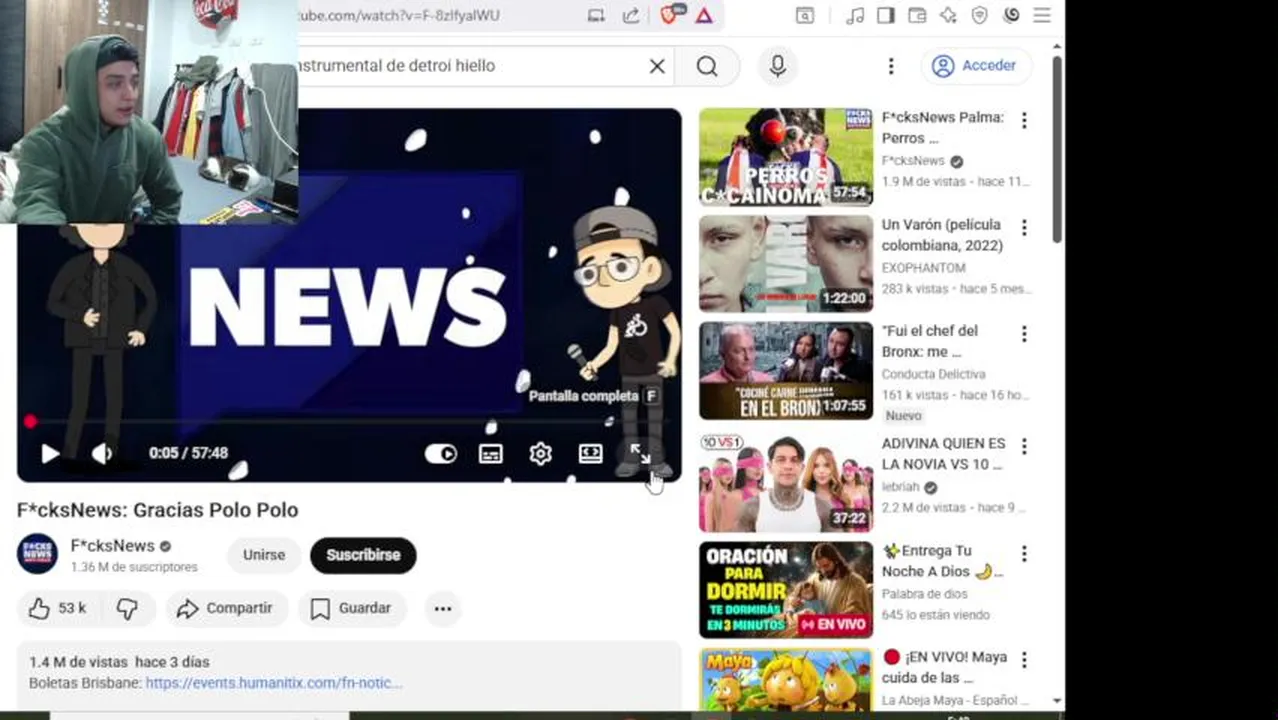Screen dimensions: 1278x720
Task: Open the YouTube settings three-dot menu
Action: coord(891,66)
